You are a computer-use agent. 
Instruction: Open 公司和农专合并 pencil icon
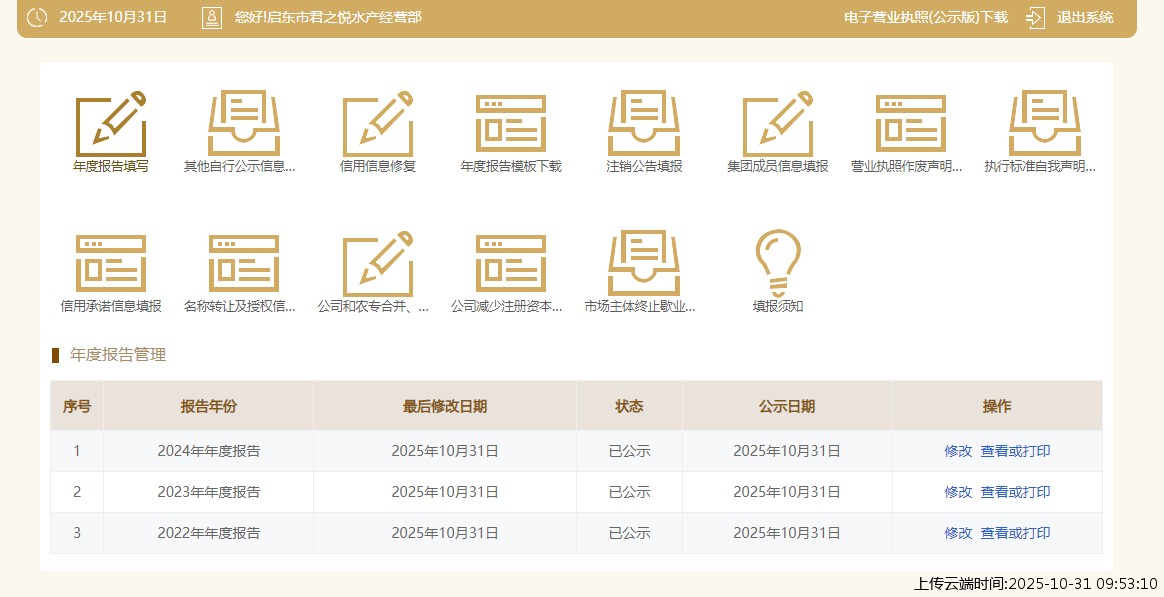(x=377, y=264)
